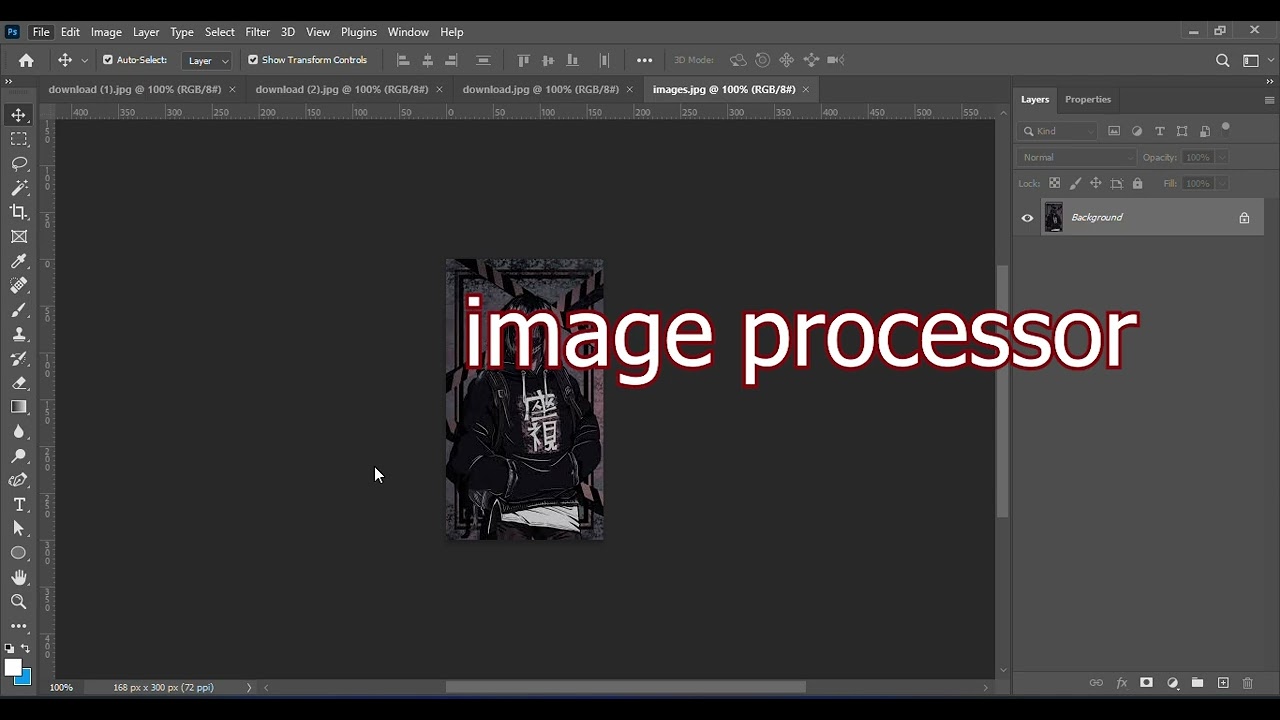Select the Frame tool
1280x720 pixels.
tap(19, 237)
